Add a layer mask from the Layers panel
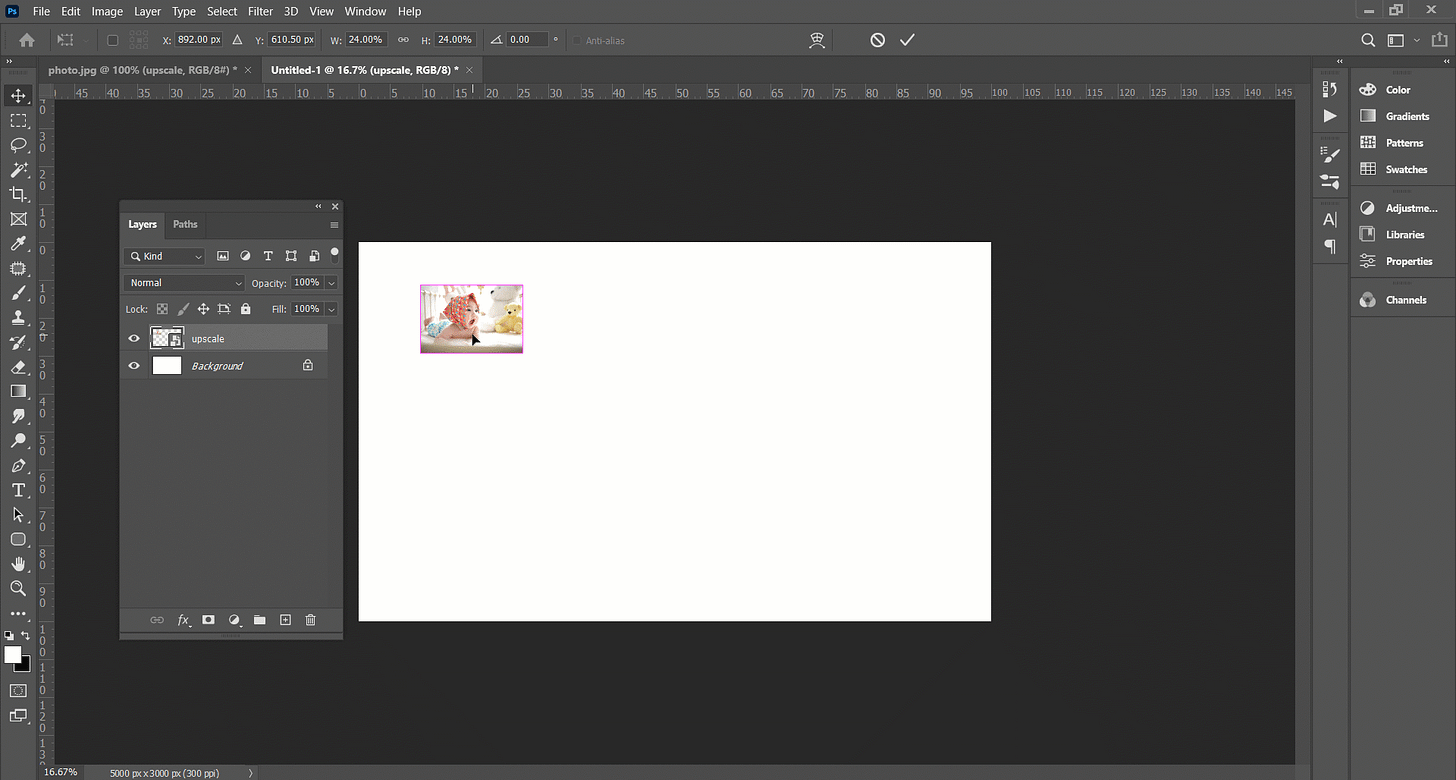Screen dimensions: 1456x780 pos(208,620)
